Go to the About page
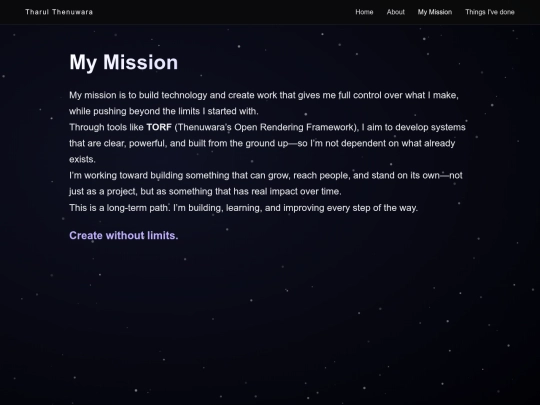Viewport: 540px width, 405px height. (x=395, y=12)
